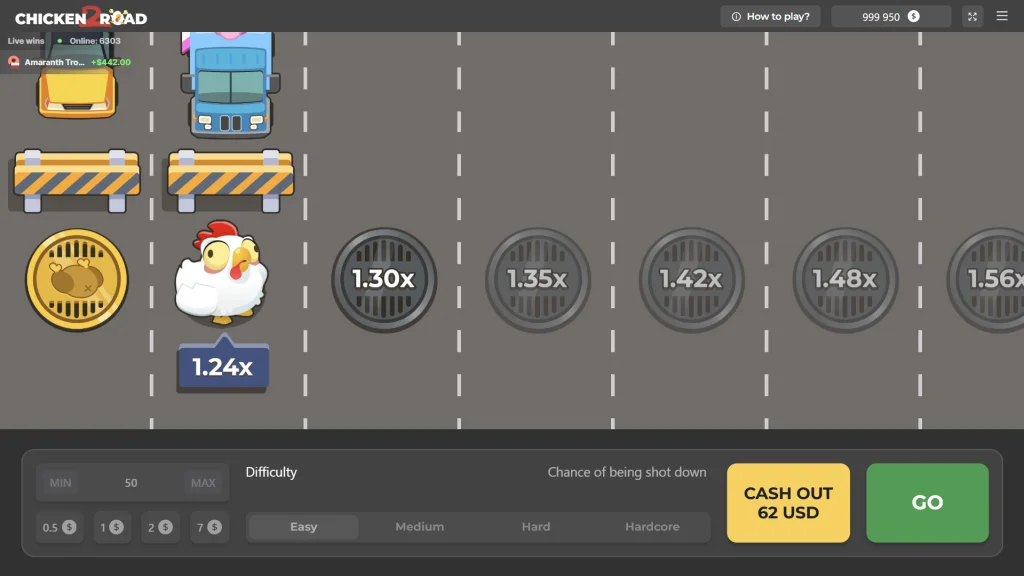The width and height of the screenshot is (1024, 576).
Task: Click the barrier above the gold coin
Action: pos(76,180)
